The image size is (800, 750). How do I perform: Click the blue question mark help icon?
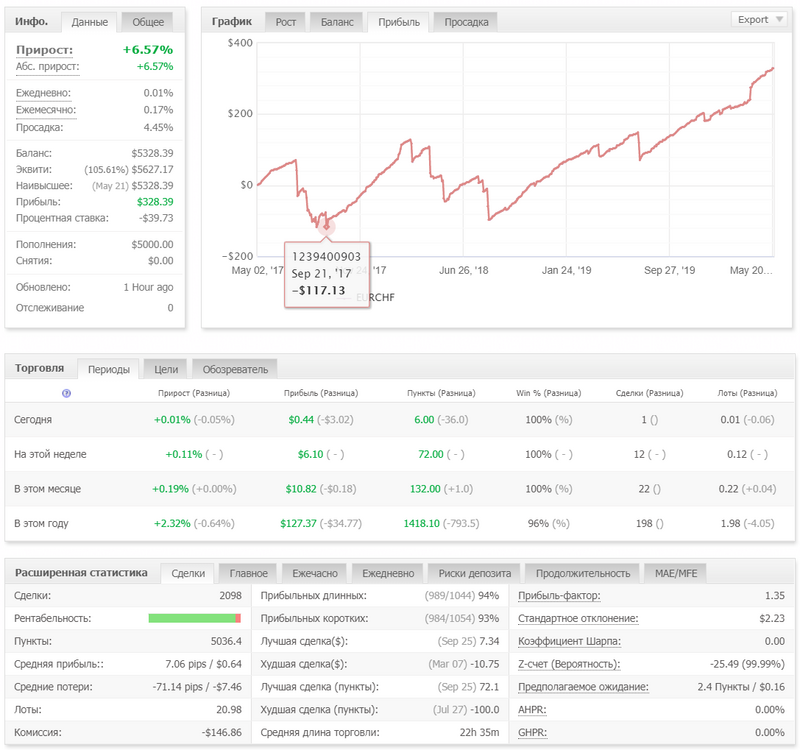point(66,393)
